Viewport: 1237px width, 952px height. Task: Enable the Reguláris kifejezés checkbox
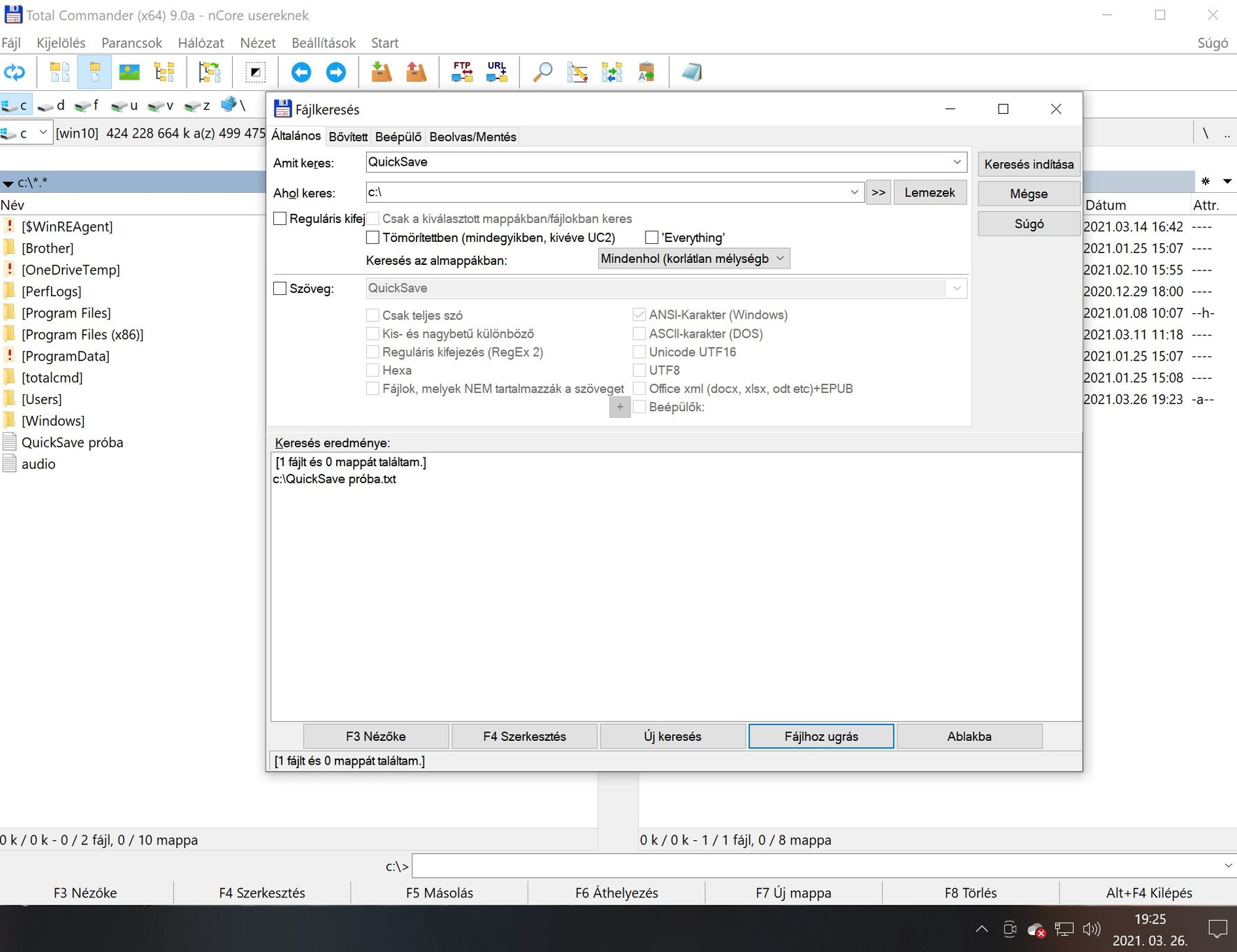click(280, 219)
